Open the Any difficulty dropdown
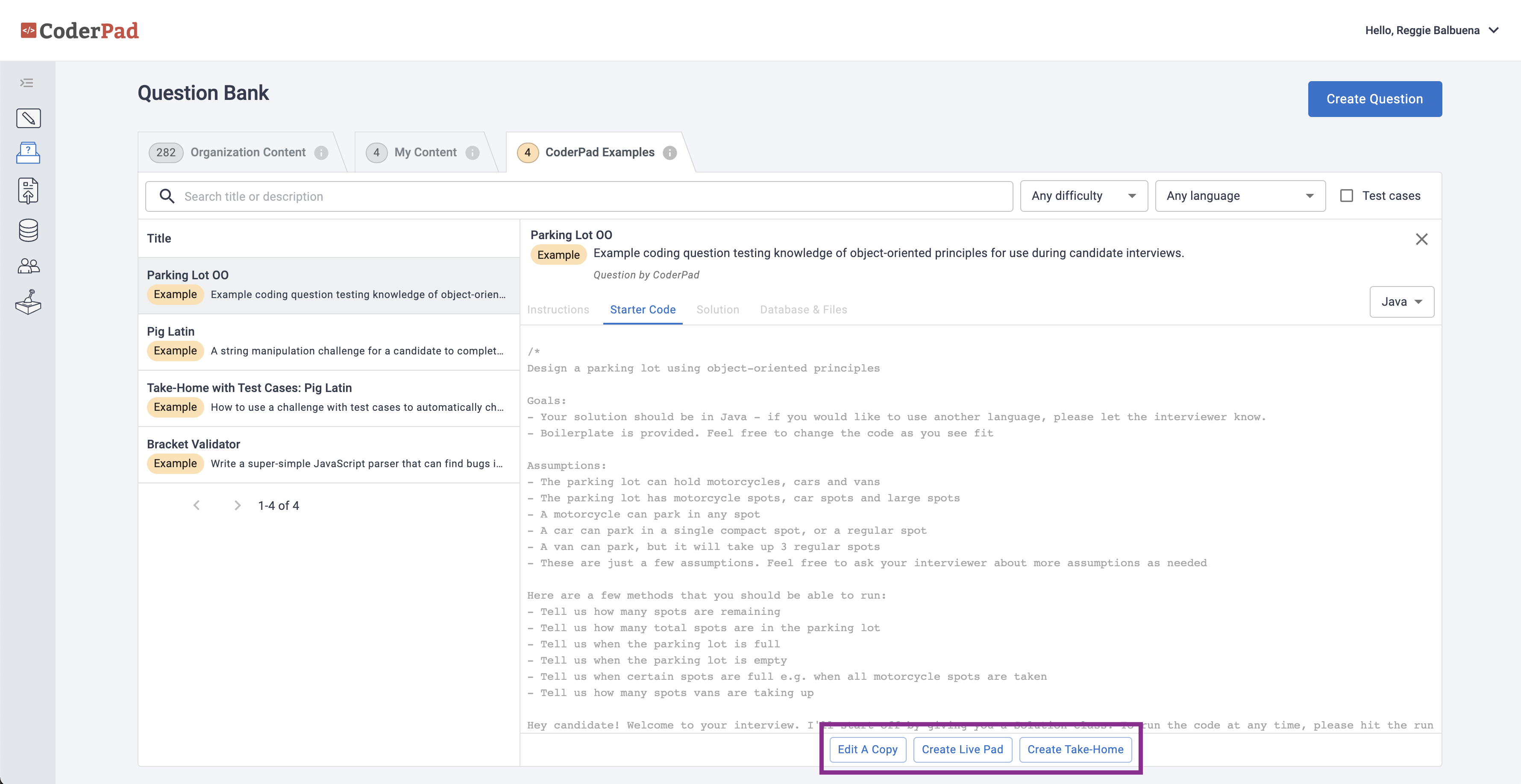This screenshot has height=784, width=1521. tap(1083, 196)
